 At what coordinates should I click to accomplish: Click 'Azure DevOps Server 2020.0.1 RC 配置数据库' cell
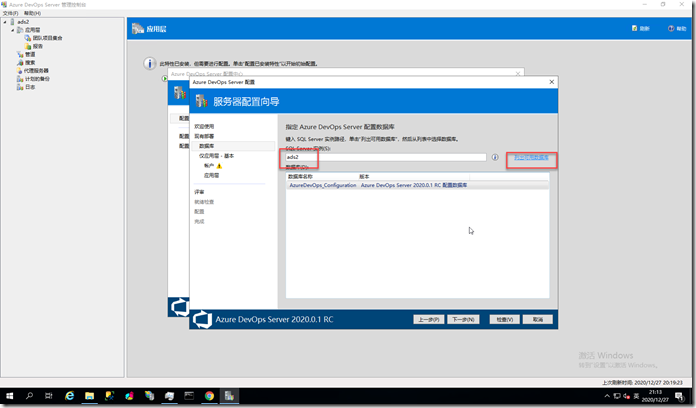pos(414,185)
